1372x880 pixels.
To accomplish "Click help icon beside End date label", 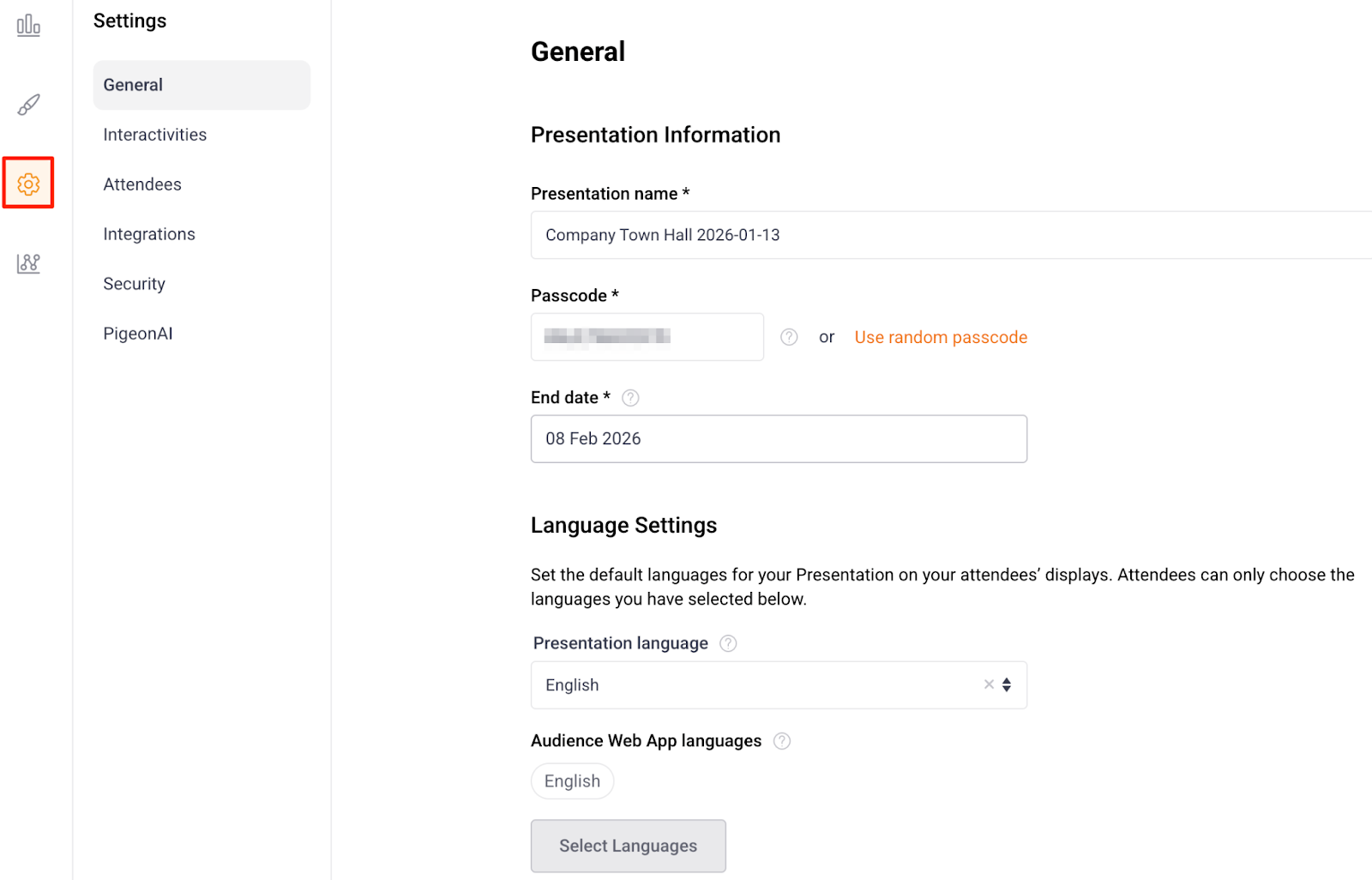I will [630, 398].
